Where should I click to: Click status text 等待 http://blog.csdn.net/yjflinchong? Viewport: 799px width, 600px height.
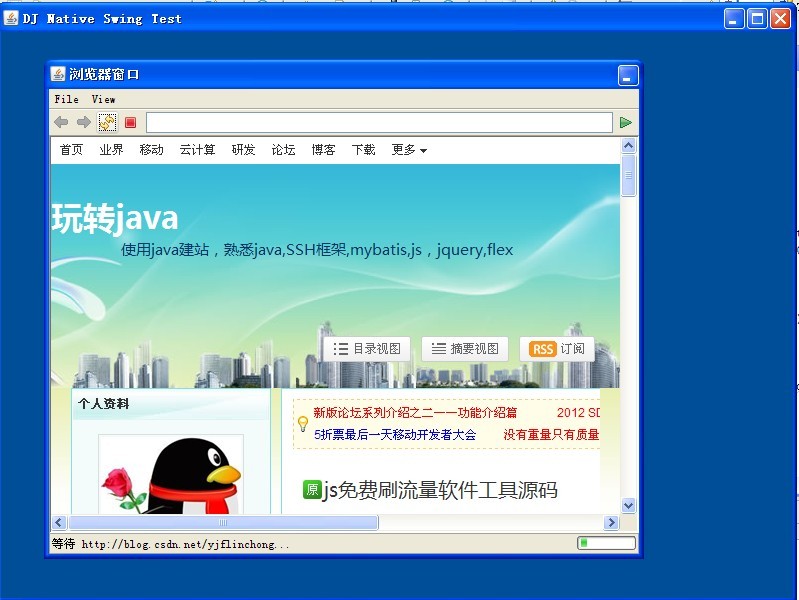(x=170, y=544)
